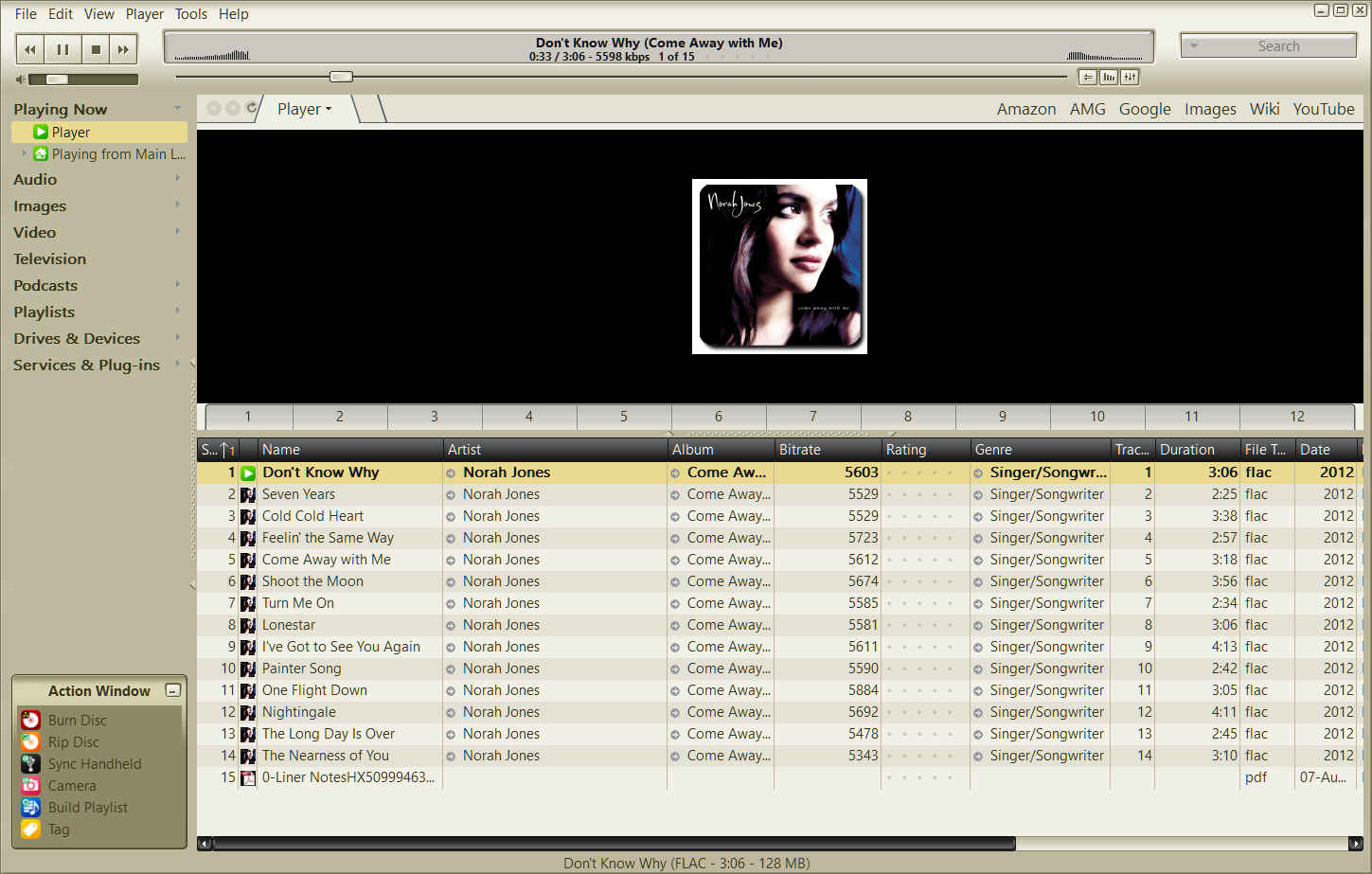Open Amazon link

click(1026, 110)
